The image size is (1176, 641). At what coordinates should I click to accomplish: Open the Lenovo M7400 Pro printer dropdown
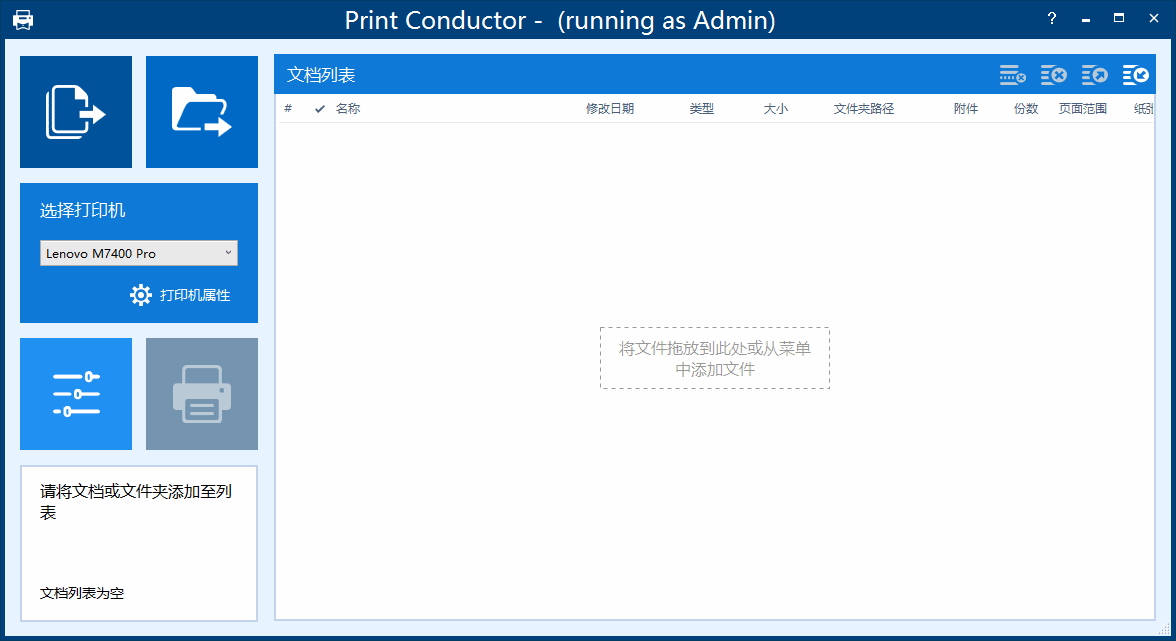139,253
